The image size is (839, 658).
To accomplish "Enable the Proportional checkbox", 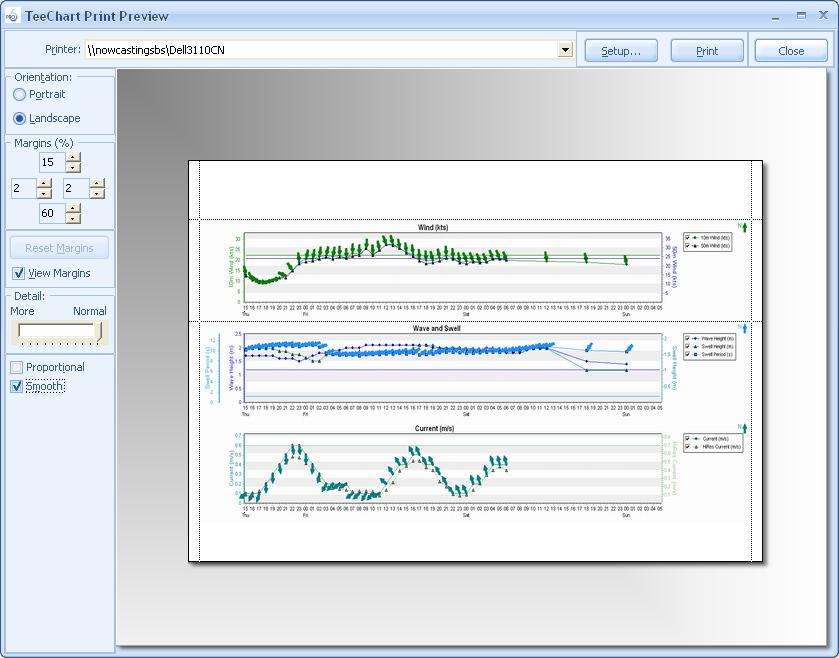I will [17, 368].
